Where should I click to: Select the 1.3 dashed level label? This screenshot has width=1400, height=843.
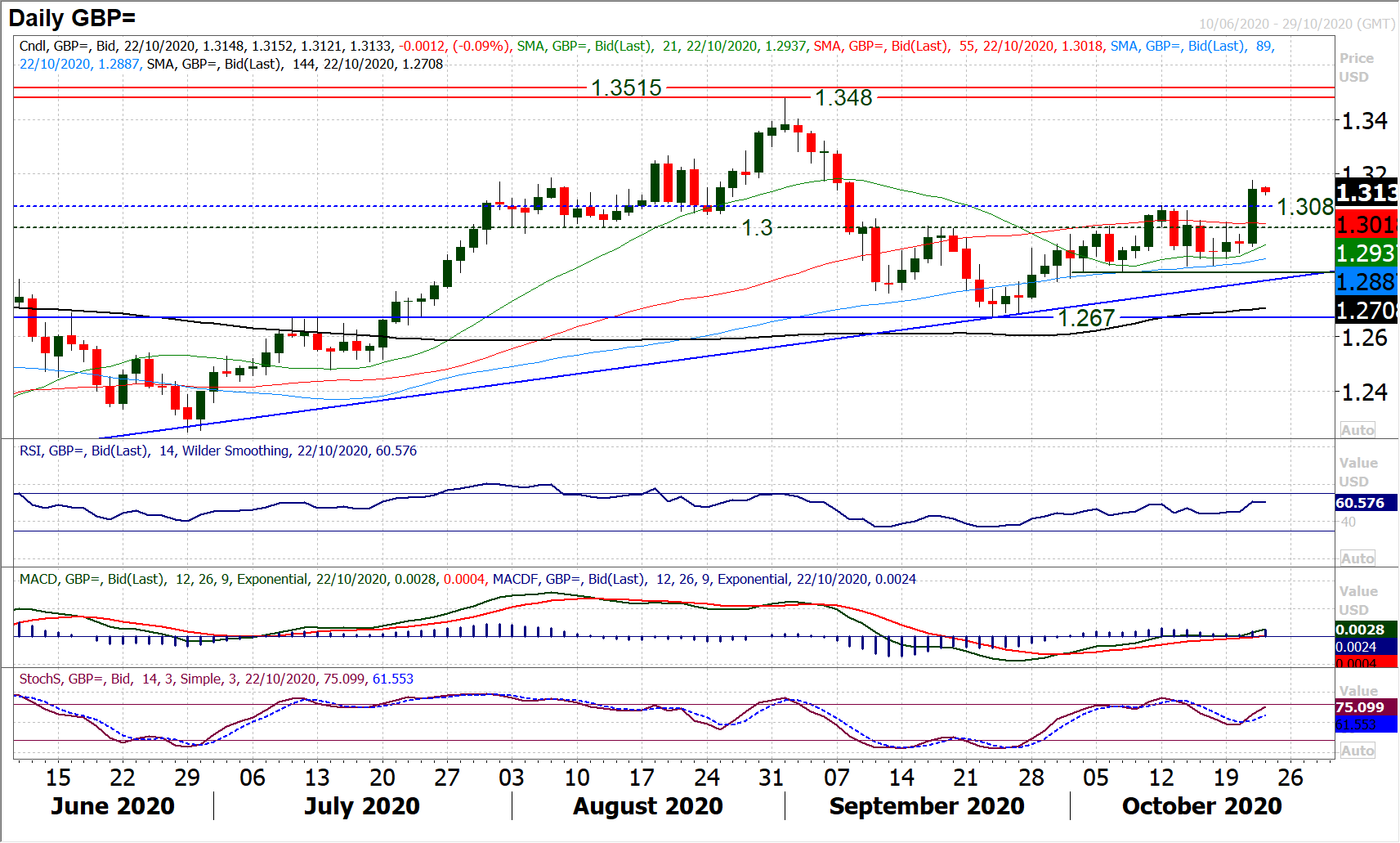coord(757,228)
